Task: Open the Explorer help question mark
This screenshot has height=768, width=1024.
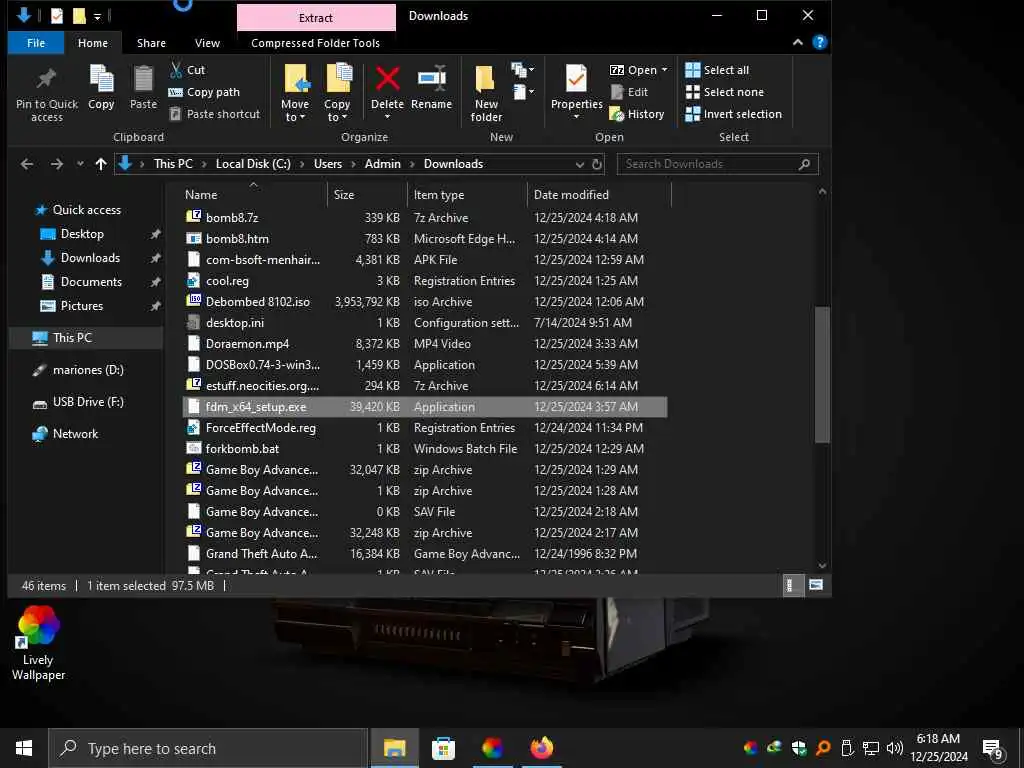Action: [x=819, y=42]
